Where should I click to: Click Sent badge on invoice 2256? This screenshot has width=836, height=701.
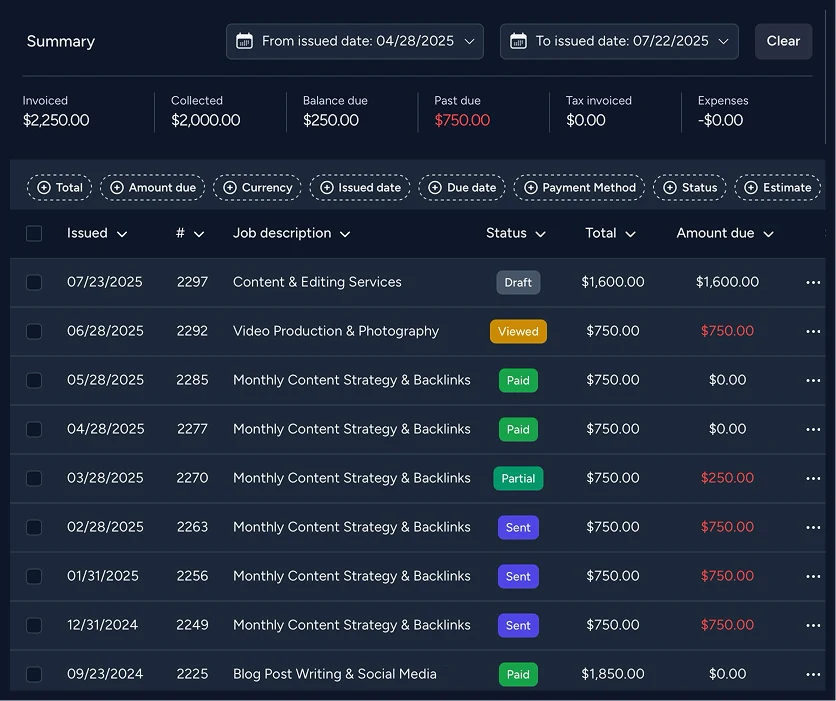(x=518, y=577)
